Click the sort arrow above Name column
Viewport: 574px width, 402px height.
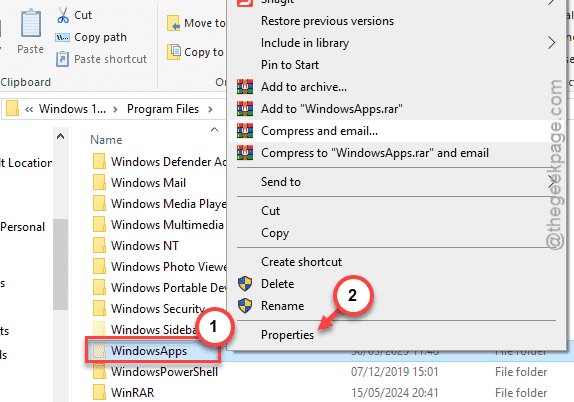(x=215, y=129)
